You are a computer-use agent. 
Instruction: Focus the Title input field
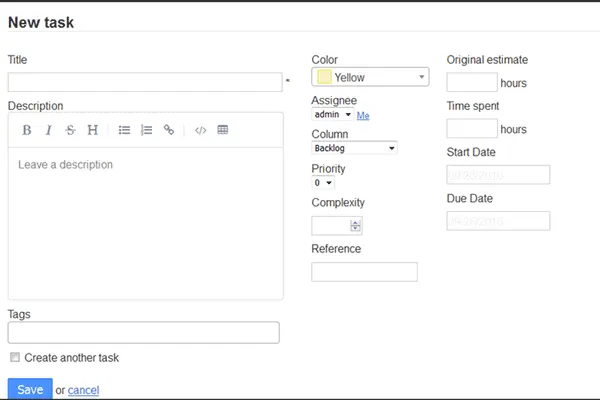pos(145,82)
